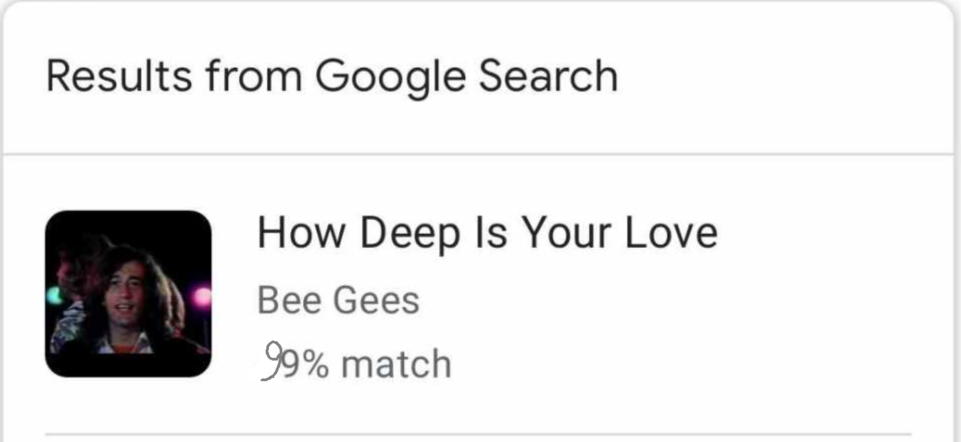
Task: Click the word Deep in the song title
Action: [x=409, y=234]
